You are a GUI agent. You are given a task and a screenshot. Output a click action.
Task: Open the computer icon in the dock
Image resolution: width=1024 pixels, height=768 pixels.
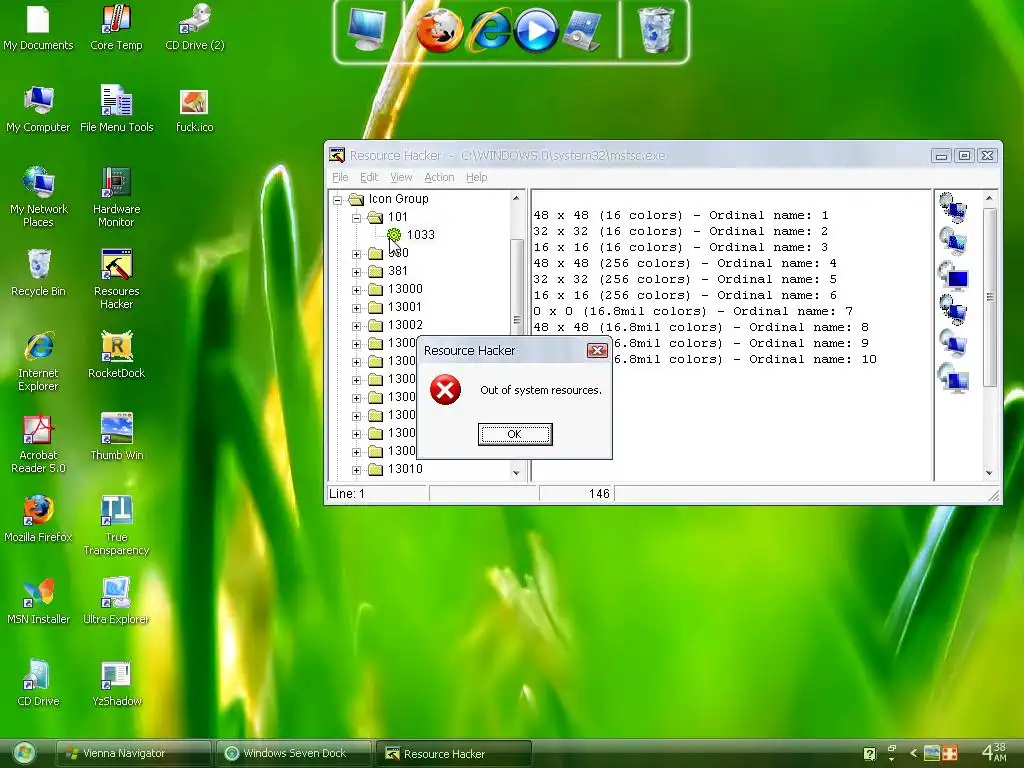coord(366,31)
